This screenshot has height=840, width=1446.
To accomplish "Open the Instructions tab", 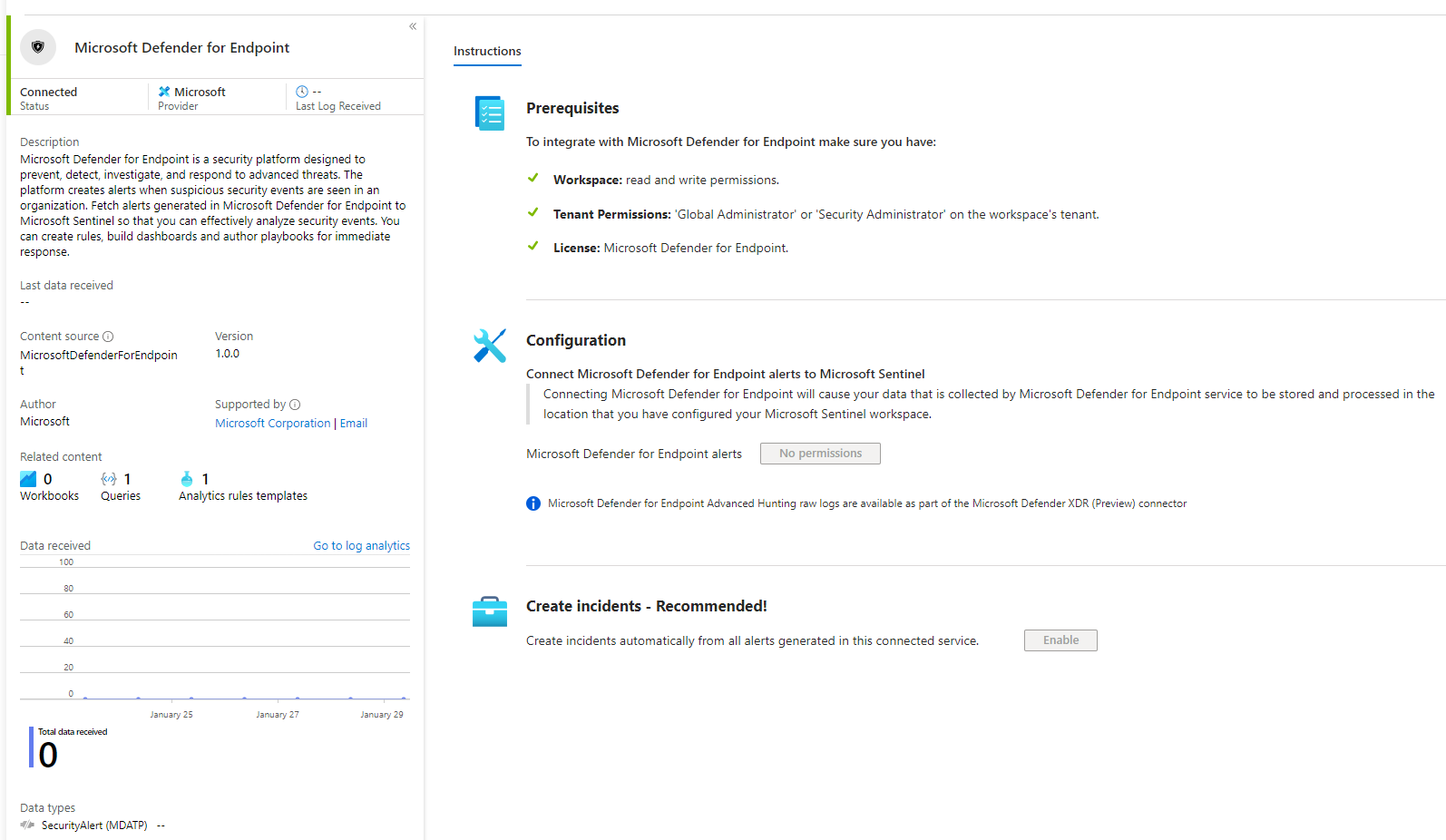I will (x=487, y=52).
